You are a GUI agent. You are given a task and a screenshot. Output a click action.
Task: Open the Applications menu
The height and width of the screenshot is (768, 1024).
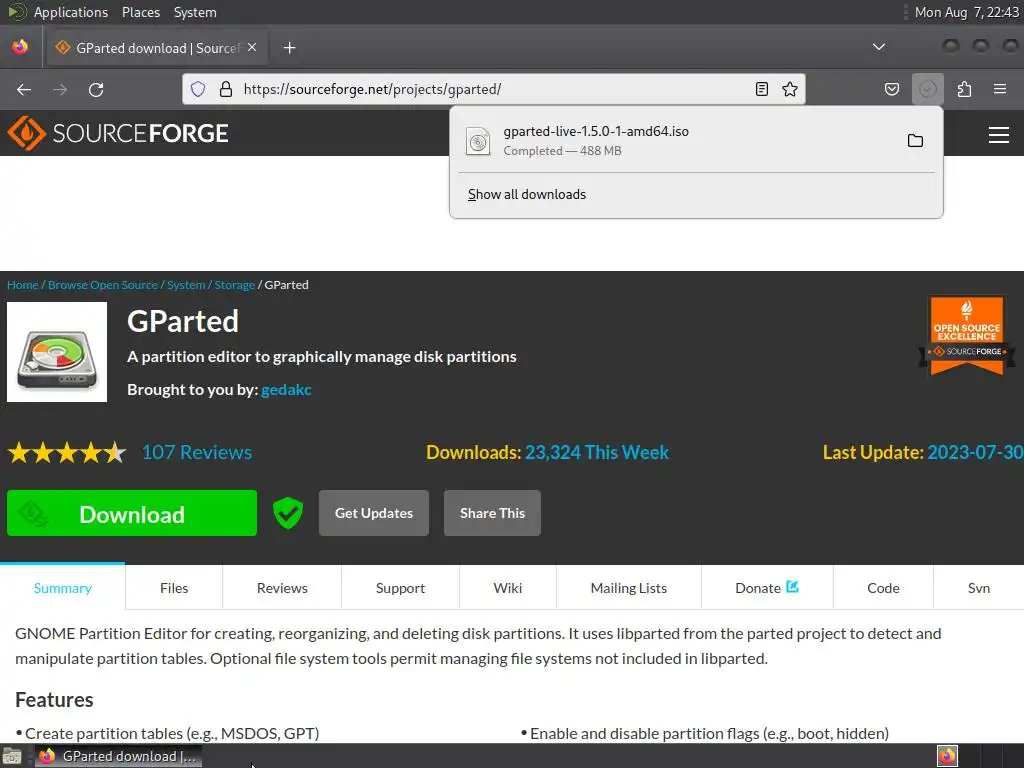coord(71,12)
